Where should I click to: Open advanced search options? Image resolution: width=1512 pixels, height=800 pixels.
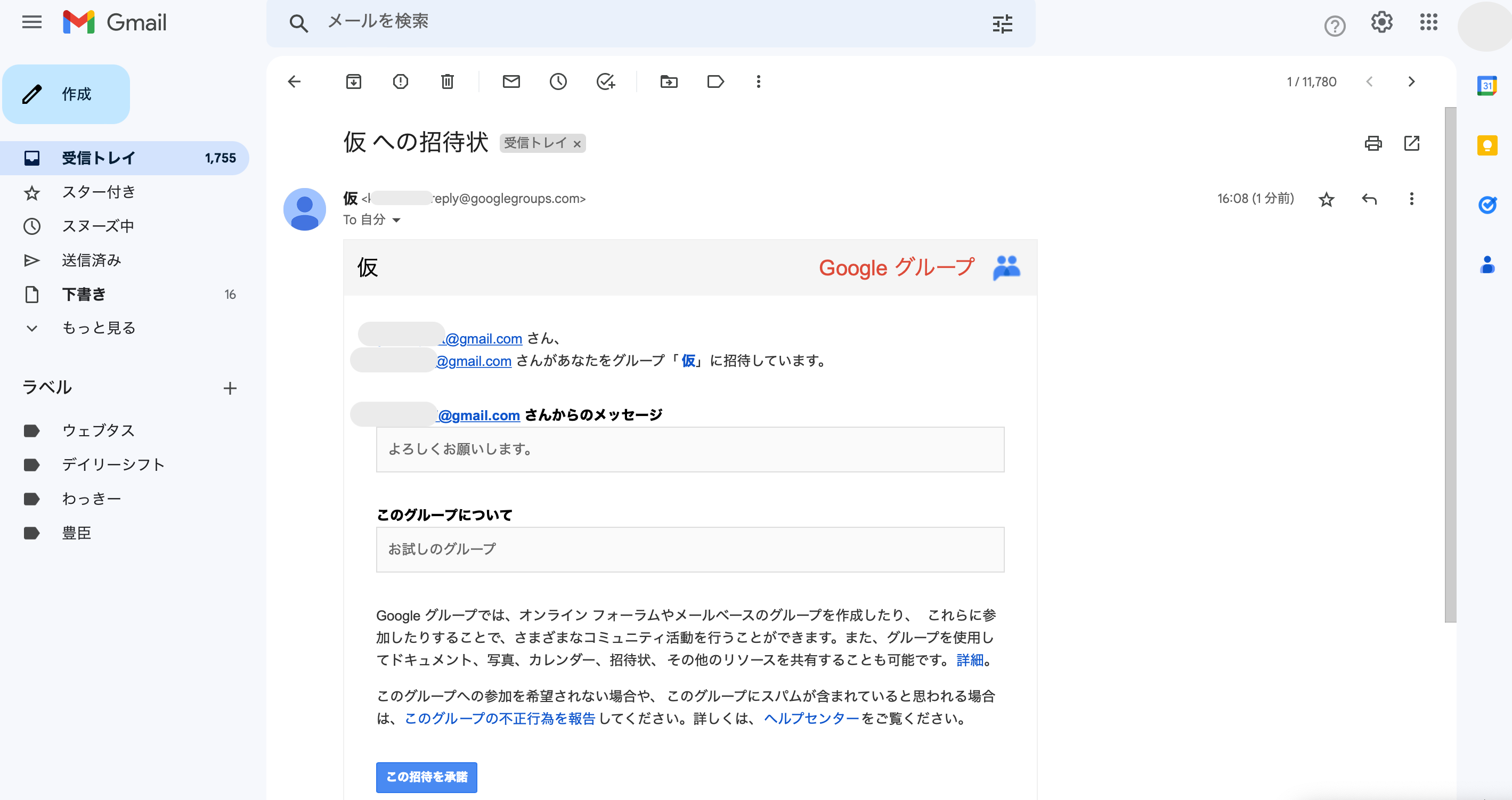pyautogui.click(x=1003, y=23)
